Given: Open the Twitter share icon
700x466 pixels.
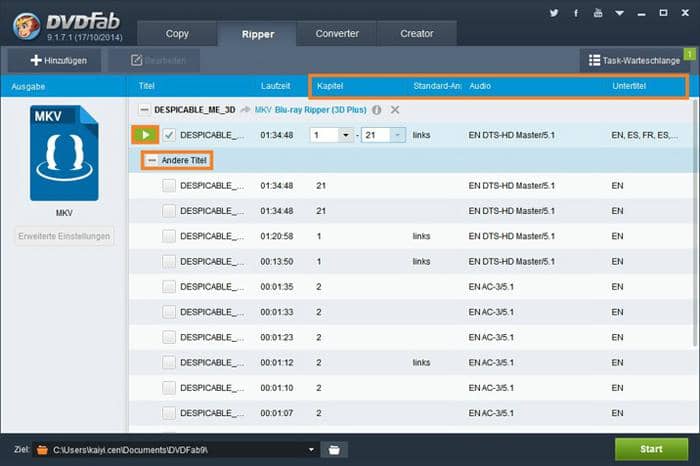Looking at the screenshot, I should [x=554, y=13].
